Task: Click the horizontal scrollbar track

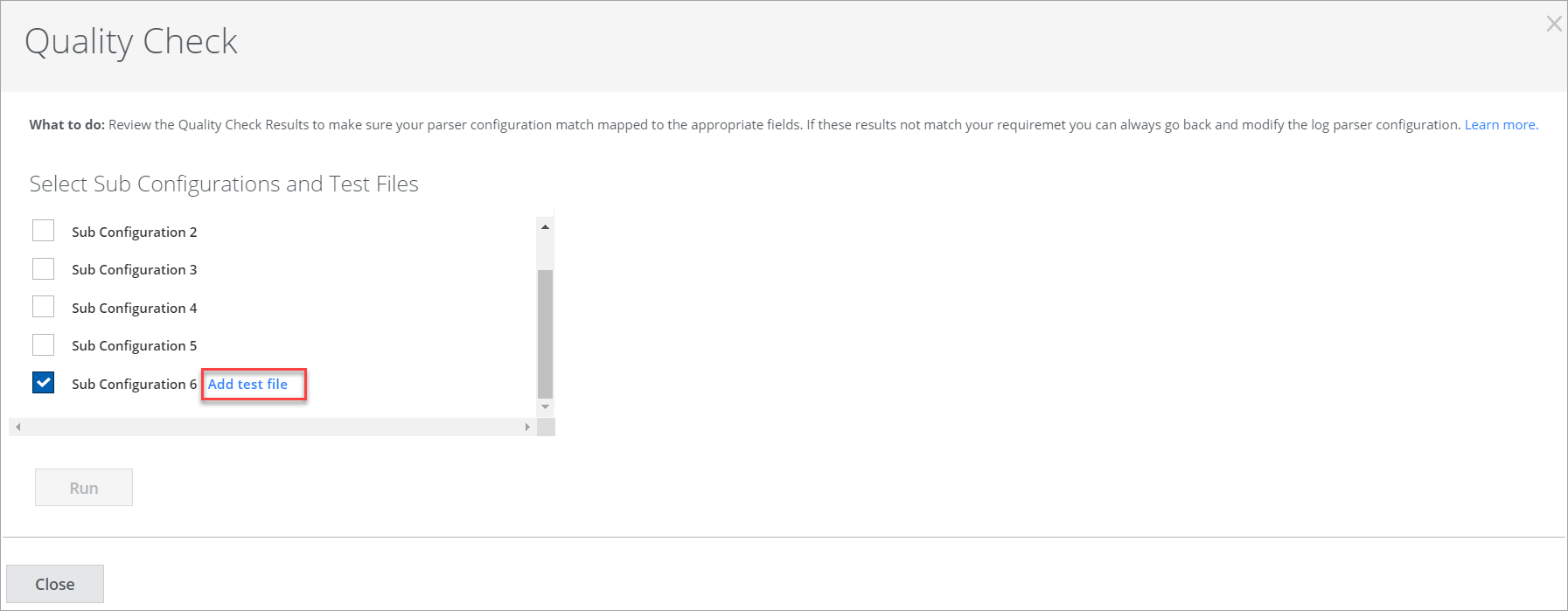Action: 271,427
